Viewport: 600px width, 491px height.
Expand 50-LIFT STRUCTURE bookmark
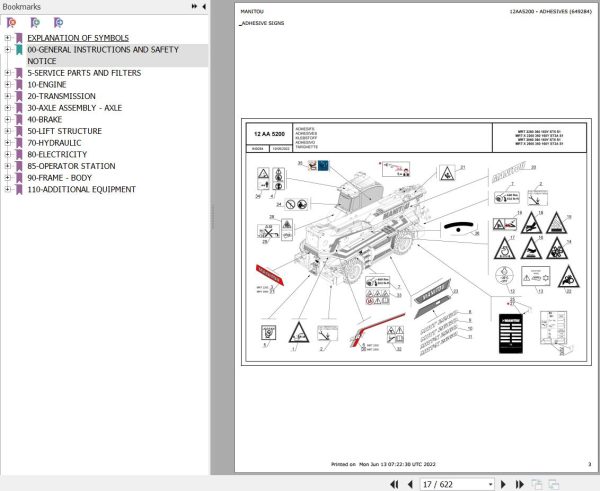point(7,131)
